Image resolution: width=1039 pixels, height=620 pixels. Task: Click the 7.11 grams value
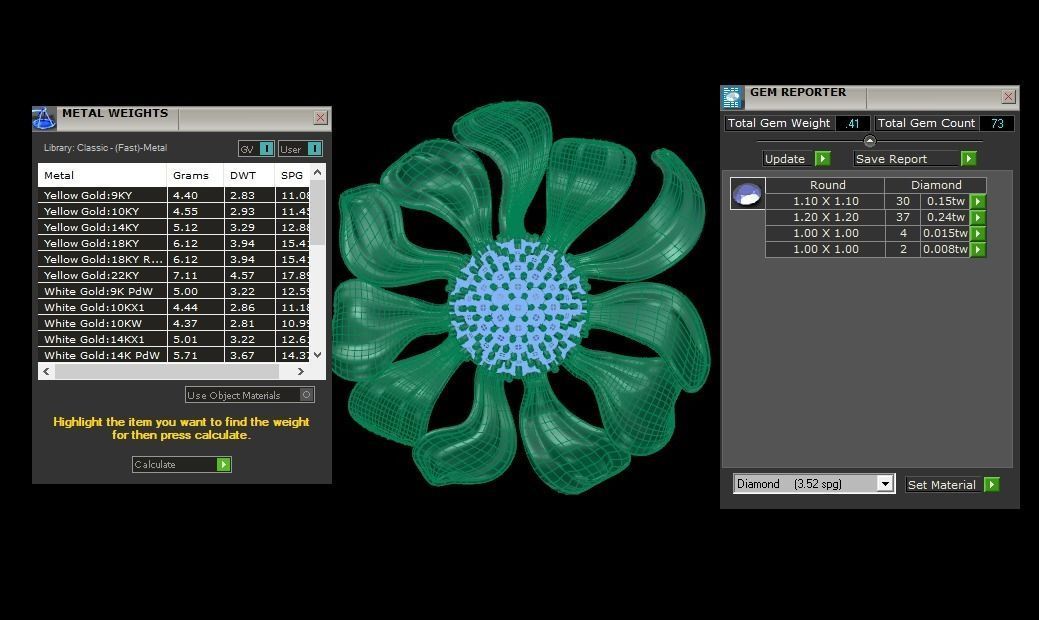[186, 276]
